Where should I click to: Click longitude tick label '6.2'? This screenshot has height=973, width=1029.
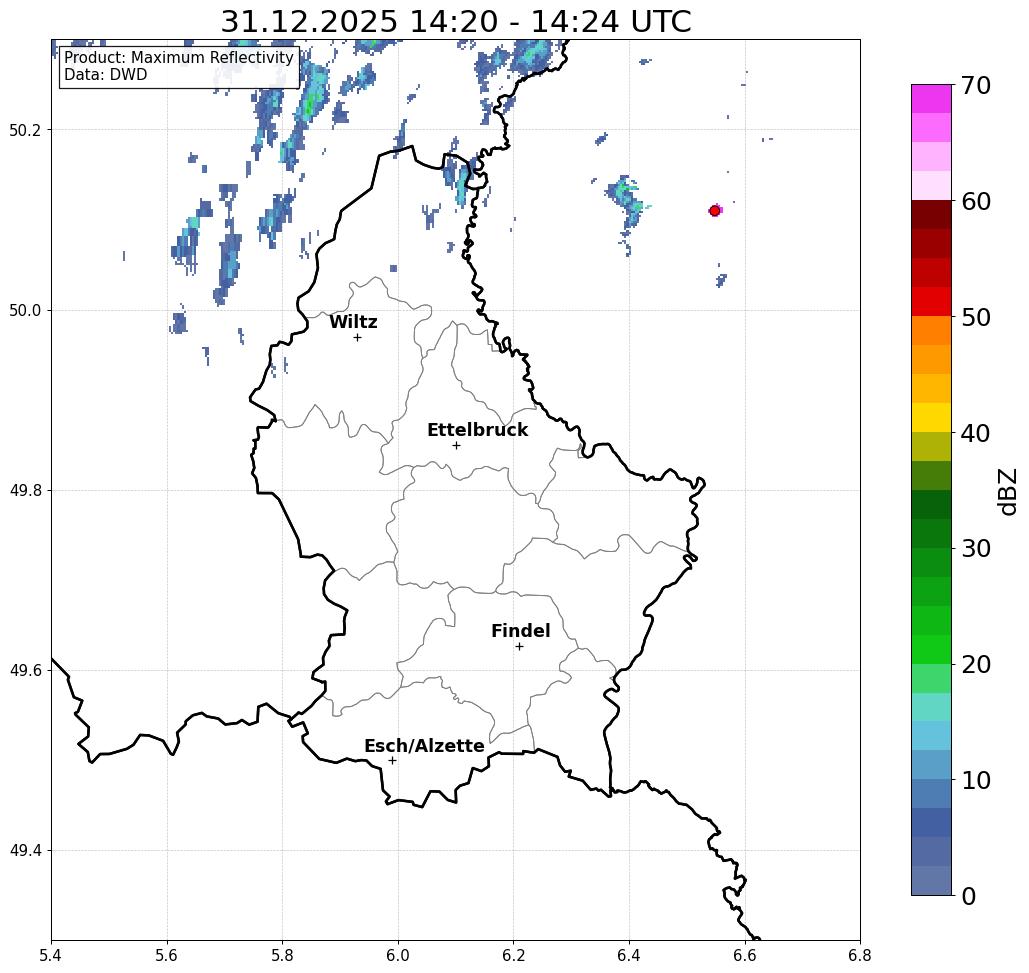pos(514,955)
